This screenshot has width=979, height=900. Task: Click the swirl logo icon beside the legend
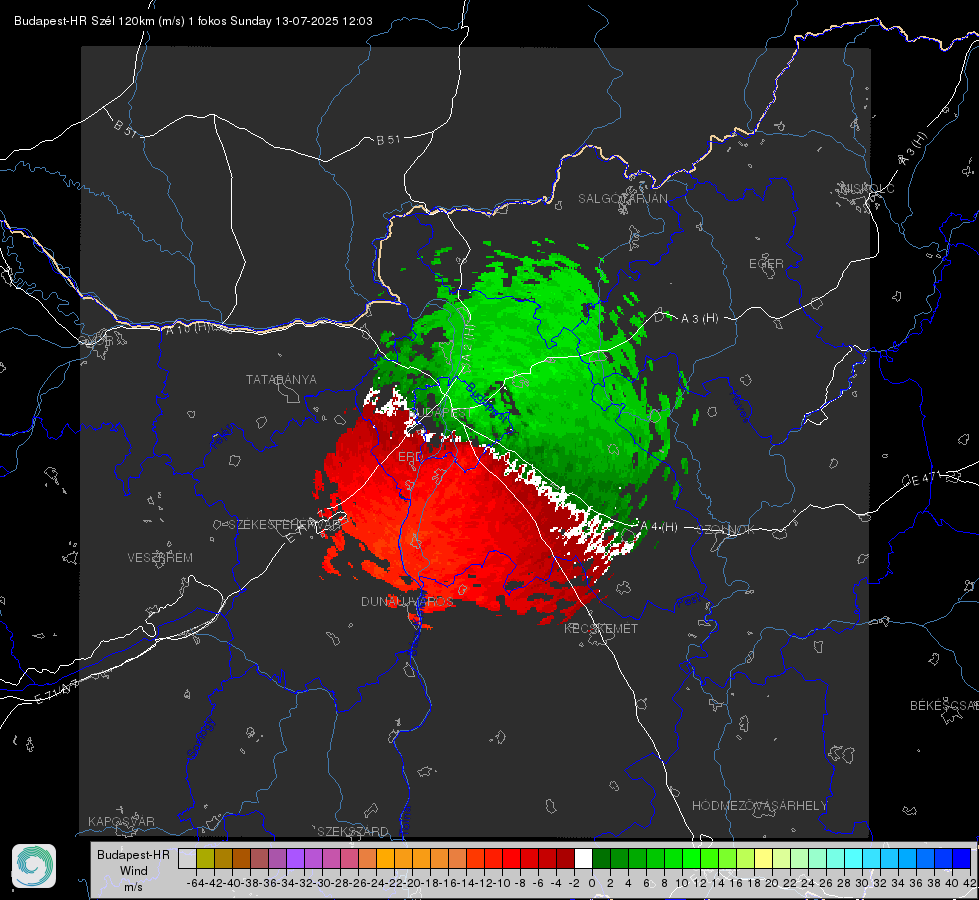pyautogui.click(x=34, y=866)
